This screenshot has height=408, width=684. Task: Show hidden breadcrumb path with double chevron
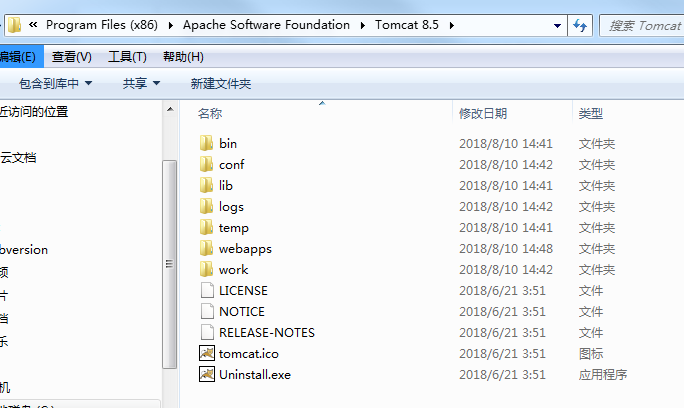[33, 25]
